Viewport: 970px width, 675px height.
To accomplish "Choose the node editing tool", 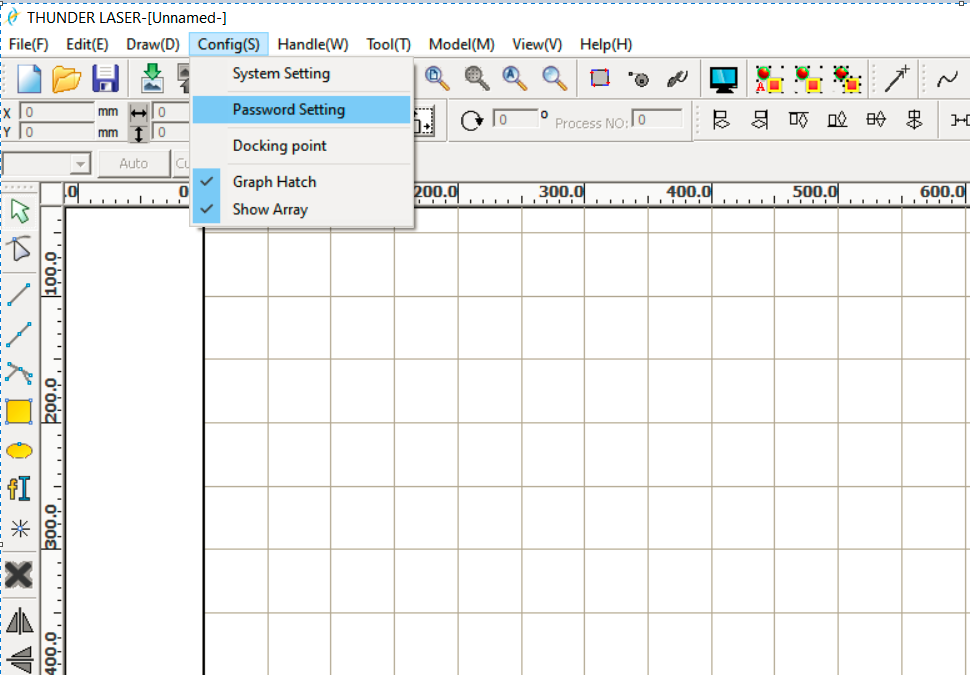I will click(x=19, y=249).
